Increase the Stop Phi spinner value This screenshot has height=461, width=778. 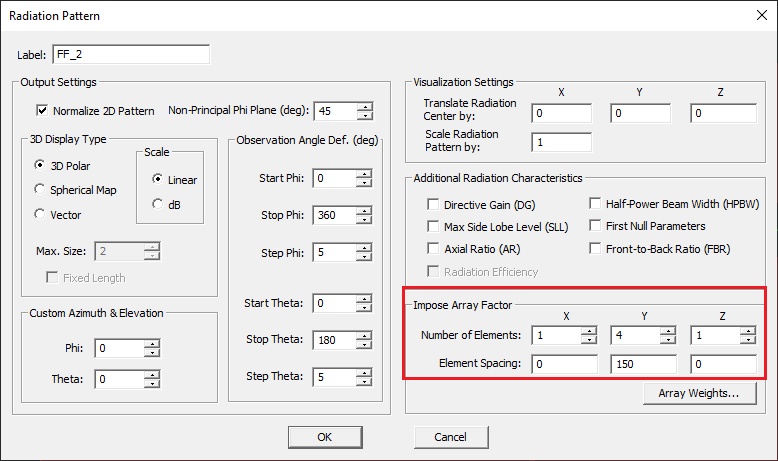tap(364, 212)
